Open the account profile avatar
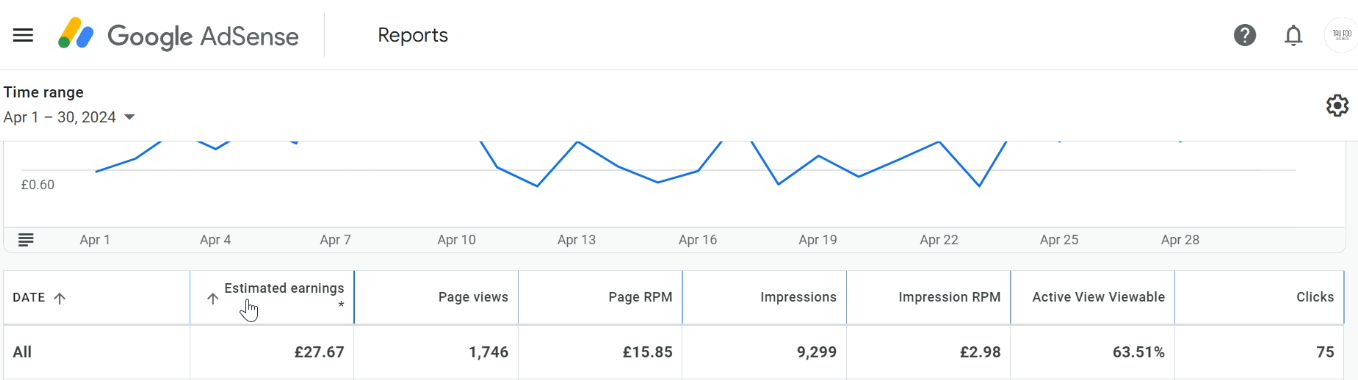 tap(1340, 35)
